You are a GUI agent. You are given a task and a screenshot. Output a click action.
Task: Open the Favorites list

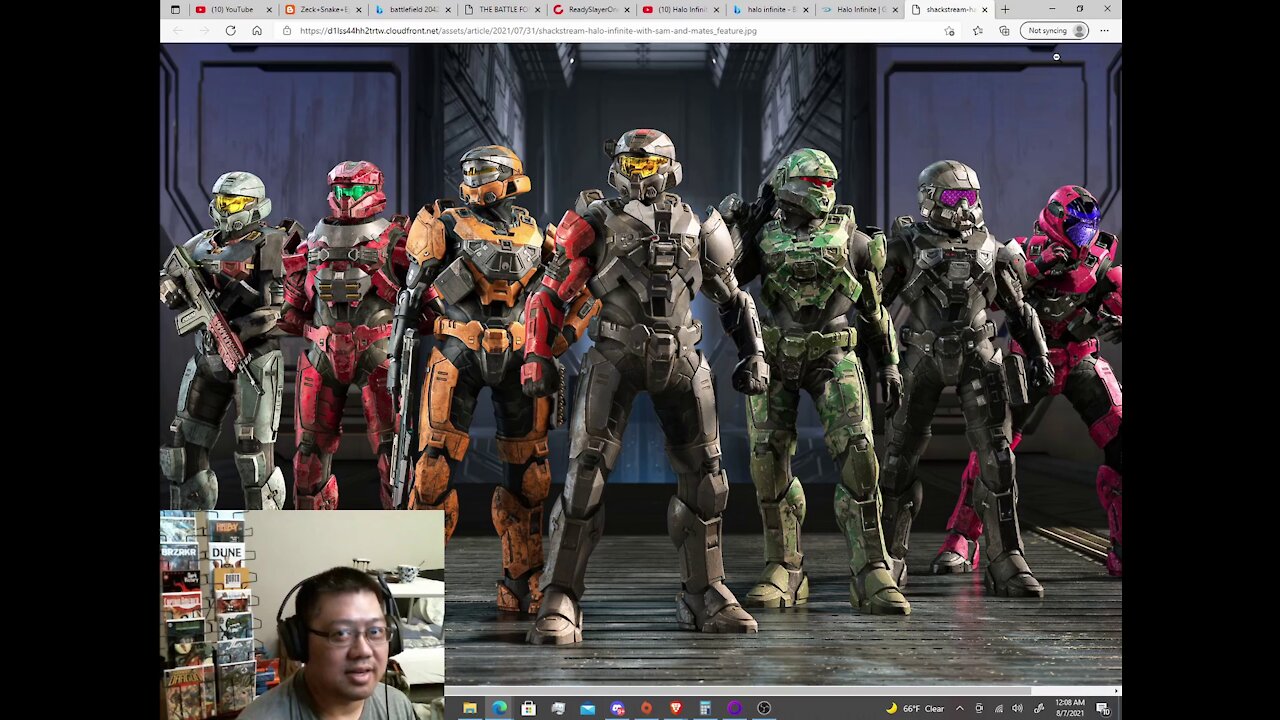point(977,31)
